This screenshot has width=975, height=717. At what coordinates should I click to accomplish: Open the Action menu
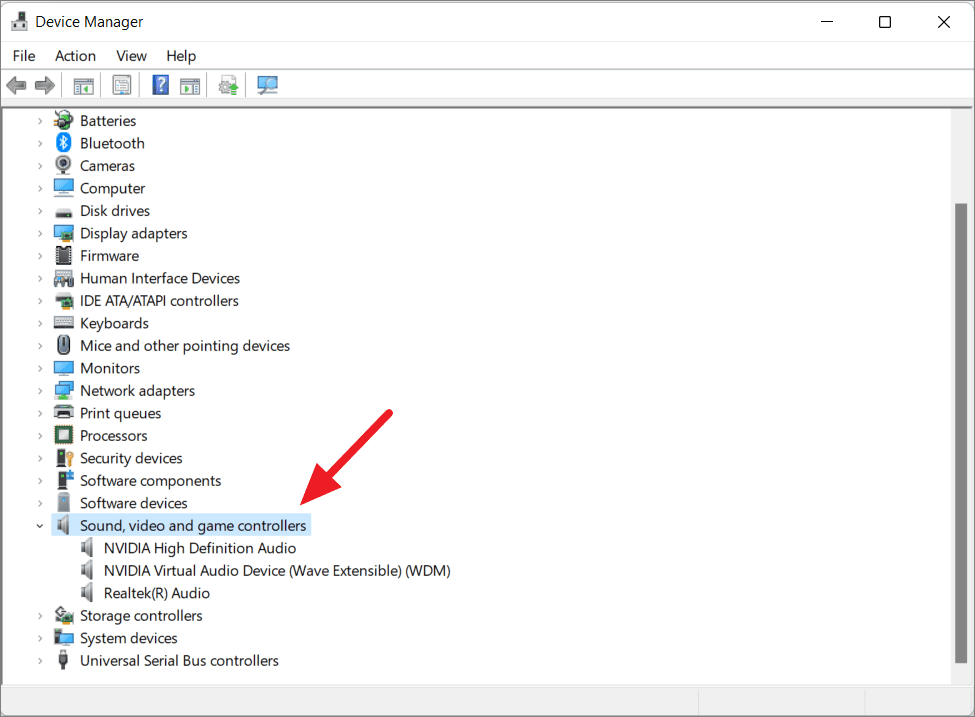75,56
